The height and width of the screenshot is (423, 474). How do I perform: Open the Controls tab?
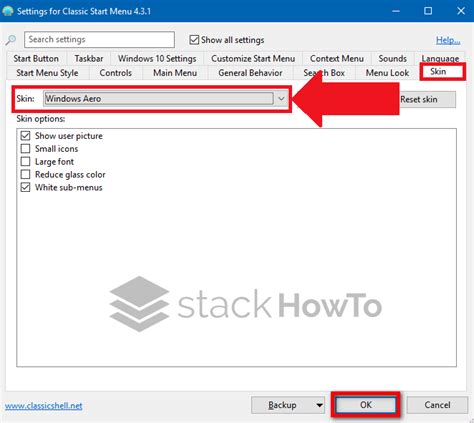[x=116, y=73]
